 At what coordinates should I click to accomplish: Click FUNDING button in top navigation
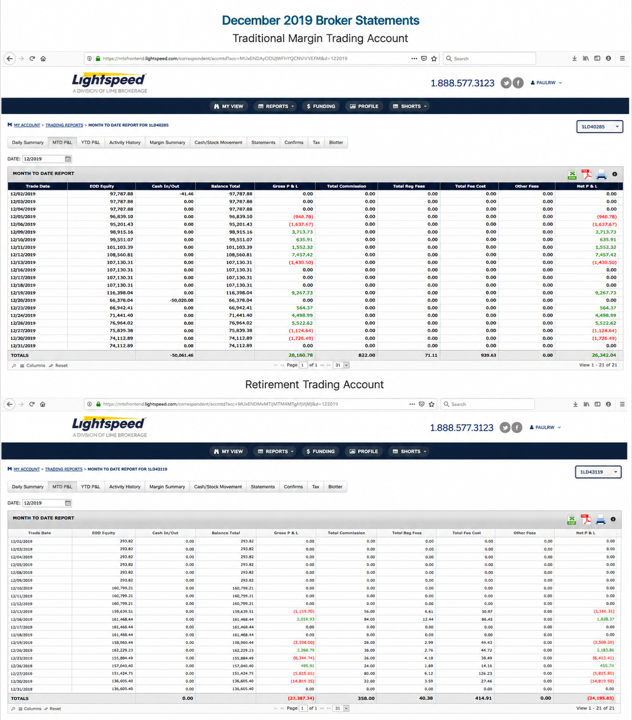tap(321, 106)
